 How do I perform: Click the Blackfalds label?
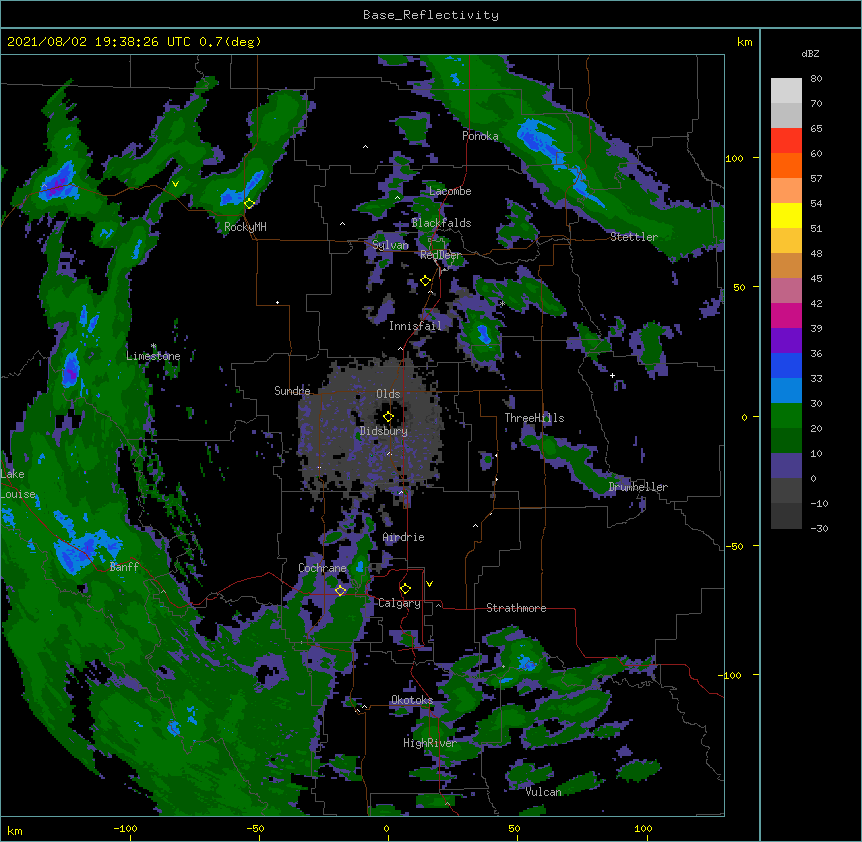click(x=441, y=223)
